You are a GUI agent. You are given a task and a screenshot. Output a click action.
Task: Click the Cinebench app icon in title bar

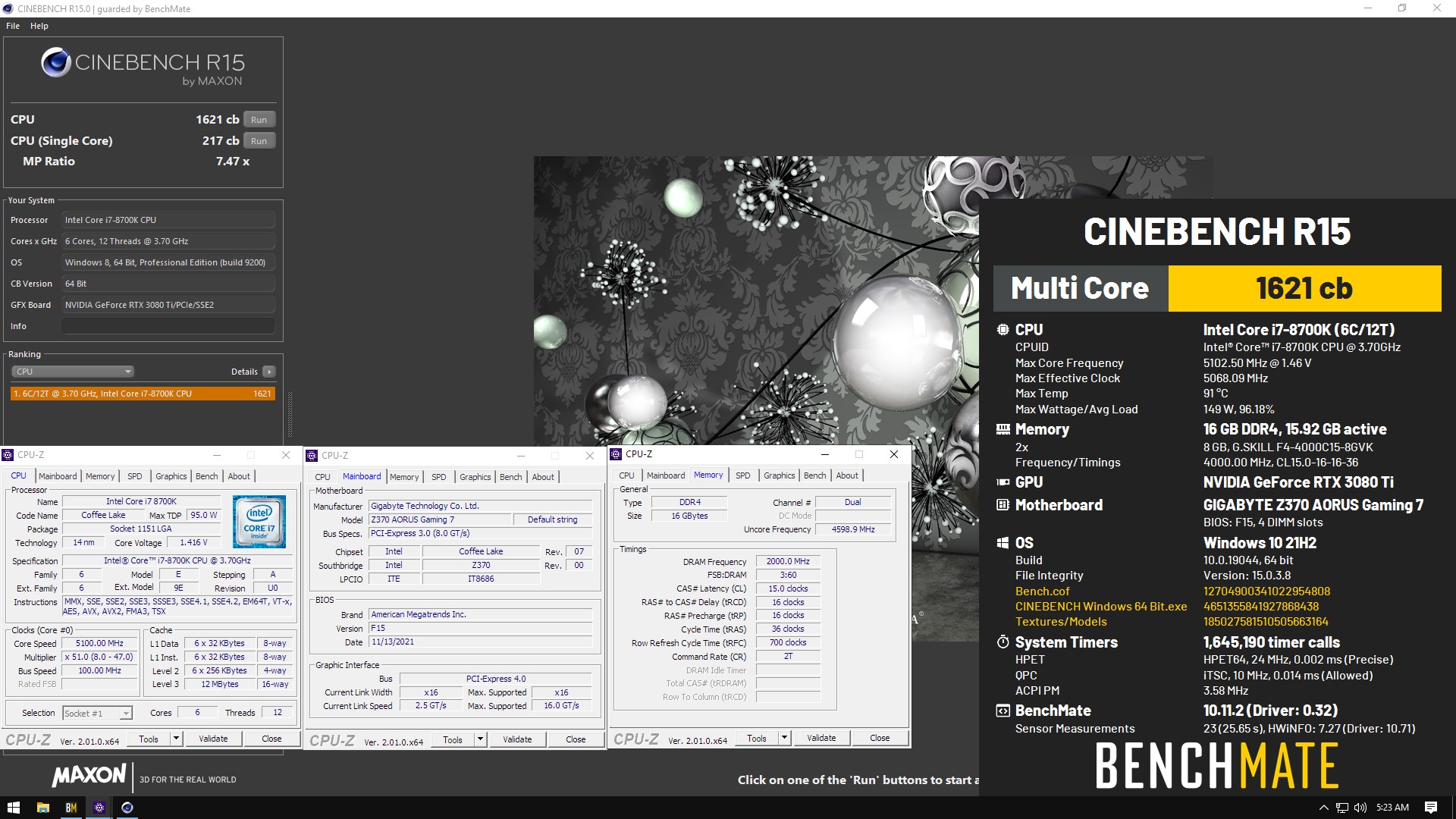pyautogui.click(x=8, y=8)
